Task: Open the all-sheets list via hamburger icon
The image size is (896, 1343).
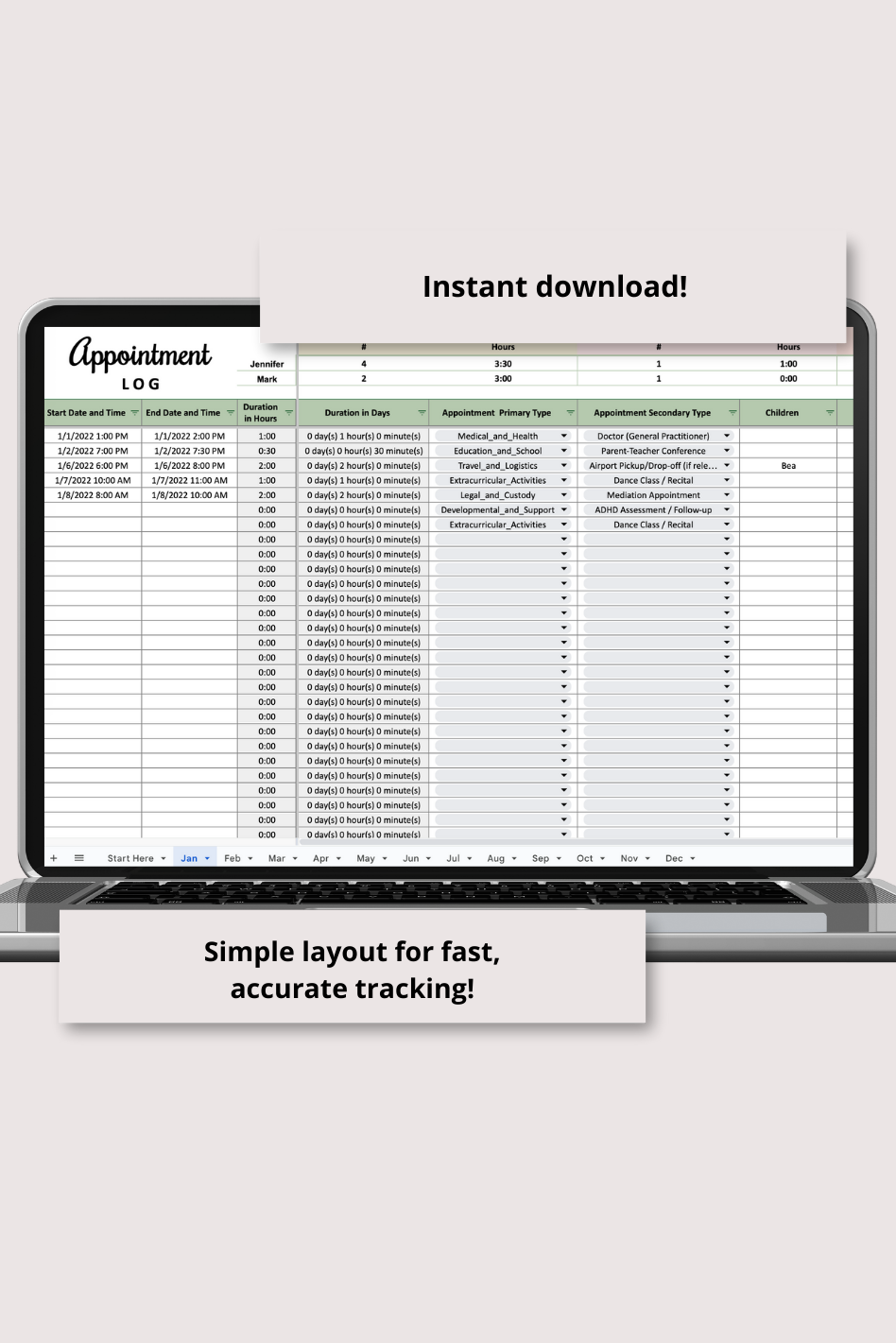Action: [79, 857]
